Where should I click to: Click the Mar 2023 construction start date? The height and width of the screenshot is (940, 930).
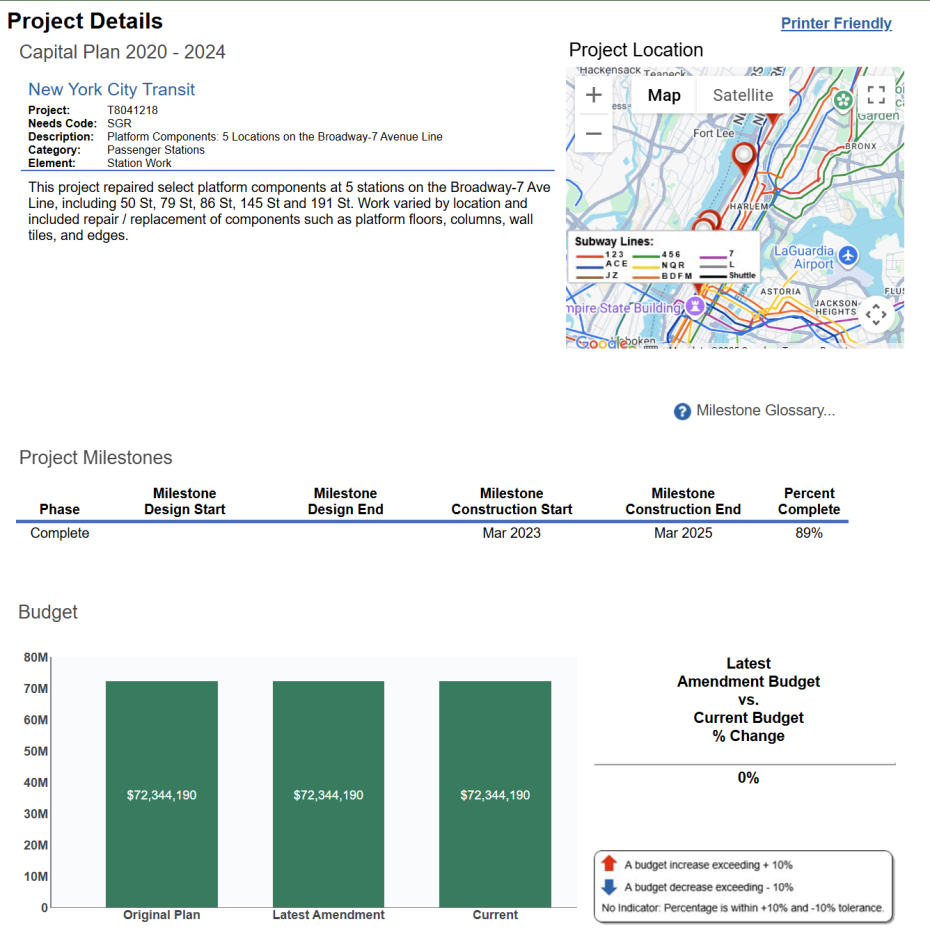pos(511,533)
